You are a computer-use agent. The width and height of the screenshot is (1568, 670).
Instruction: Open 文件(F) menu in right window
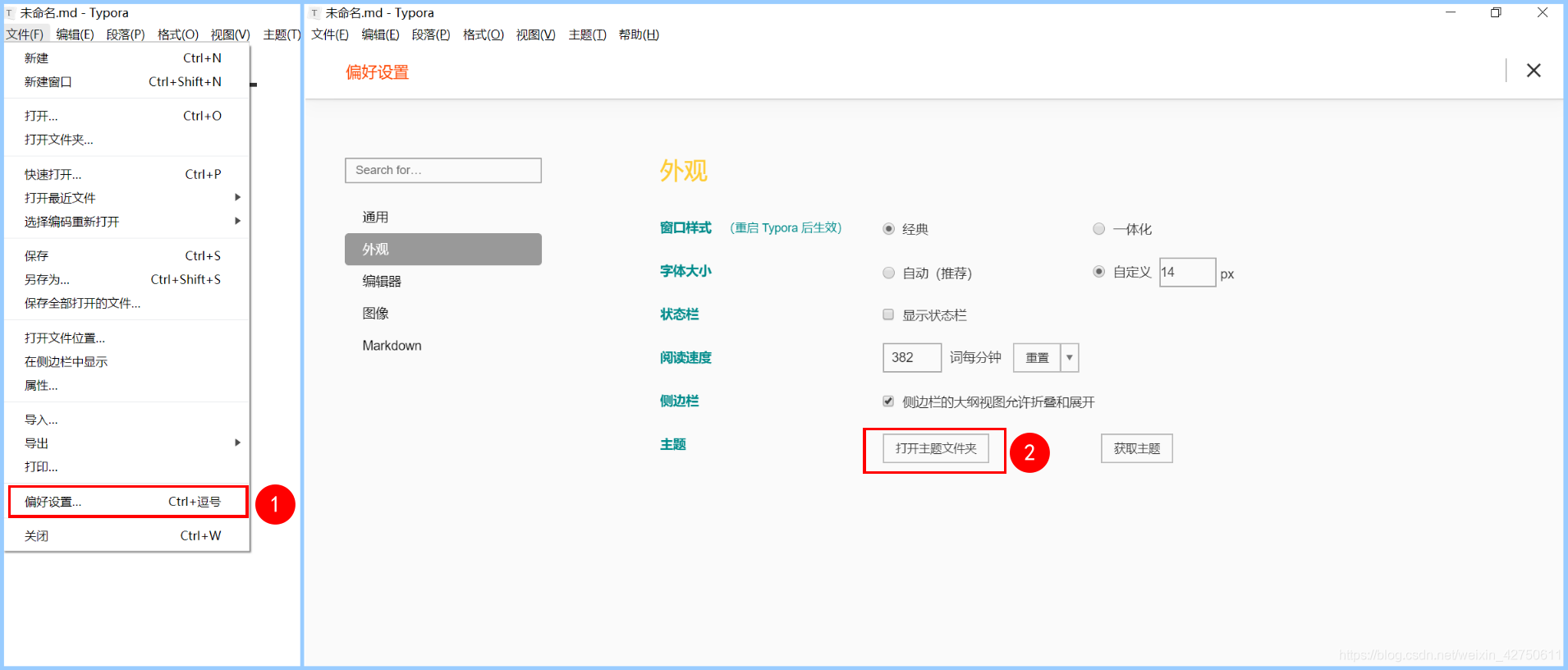330,34
